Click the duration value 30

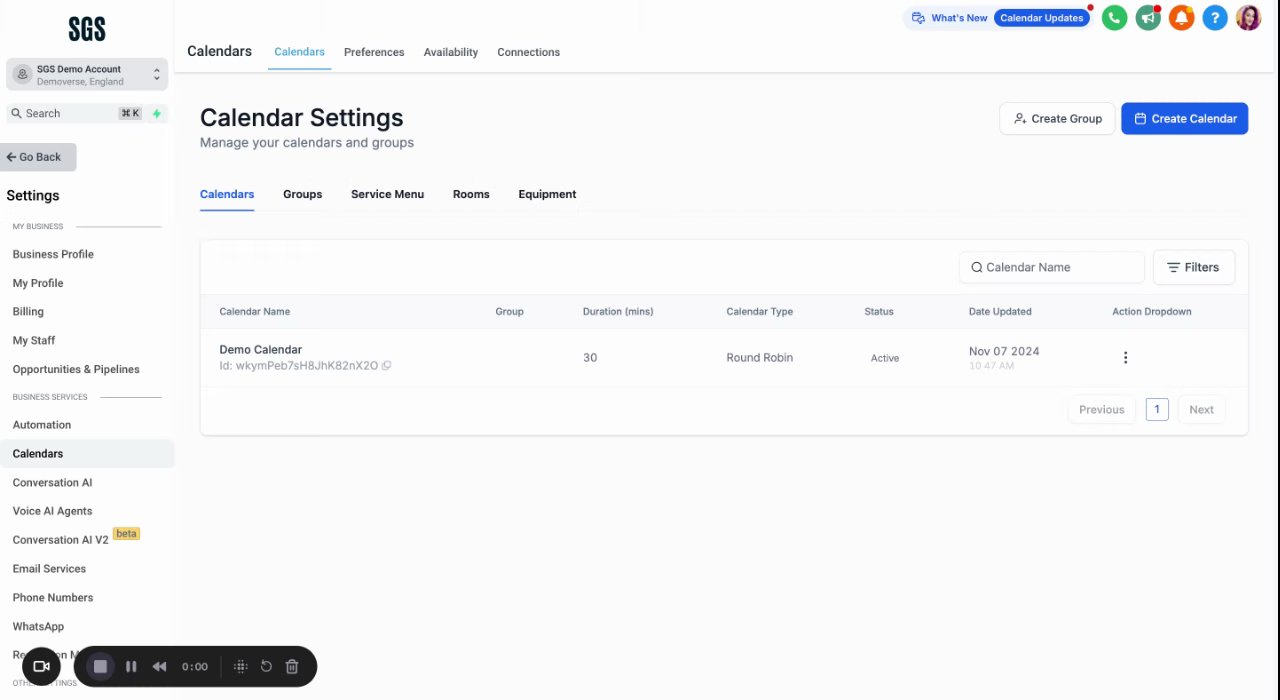[590, 358]
